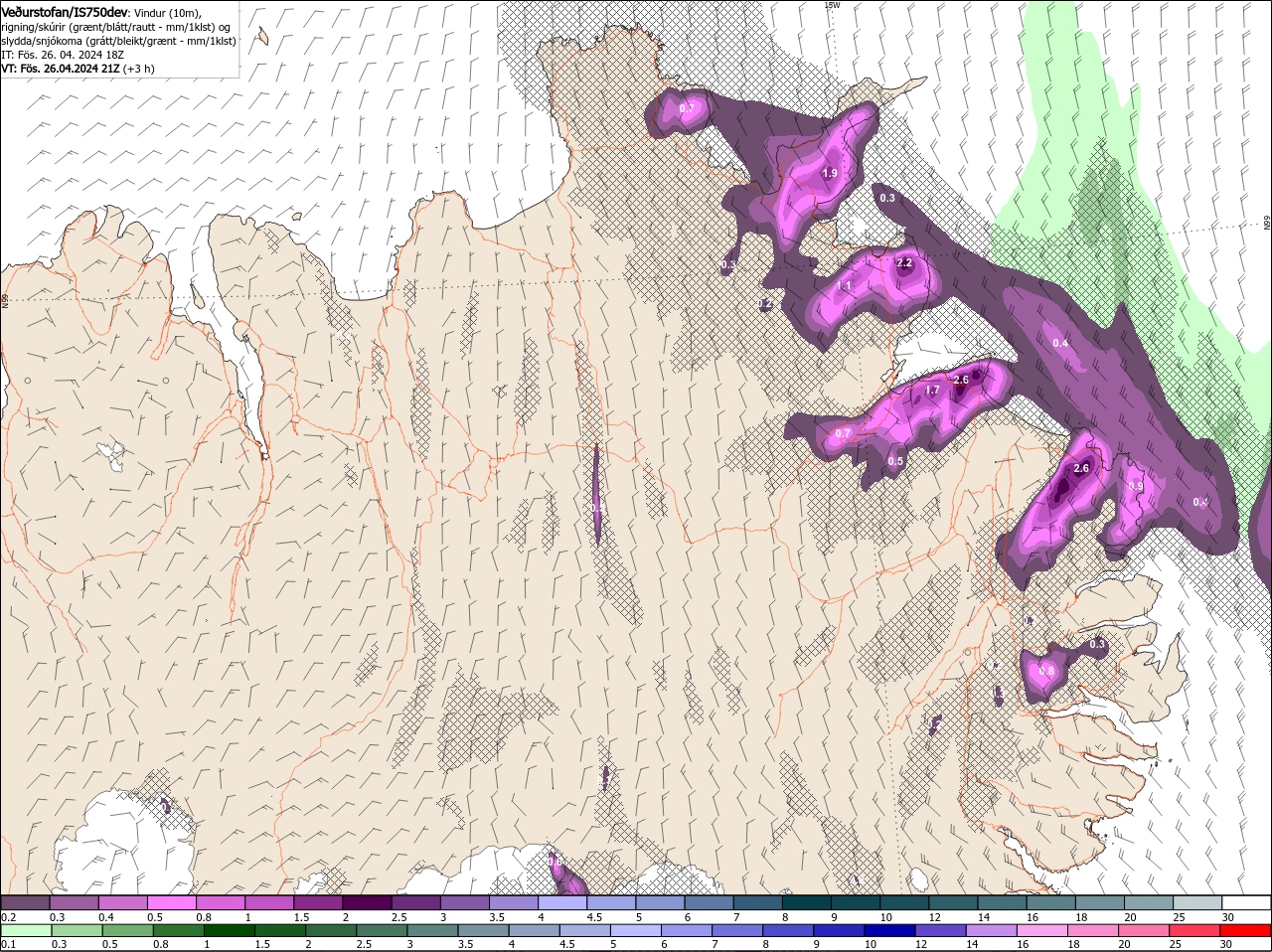Select the bright red rain swatch at 30

[x=1246, y=931]
